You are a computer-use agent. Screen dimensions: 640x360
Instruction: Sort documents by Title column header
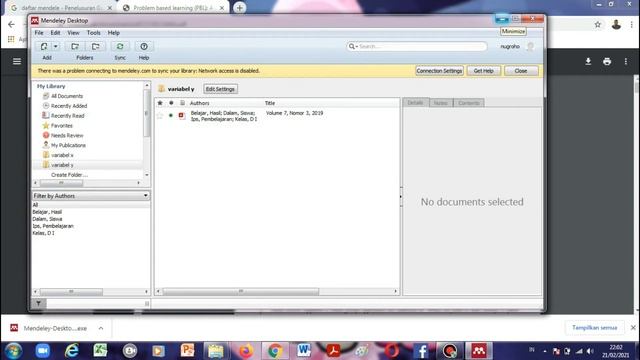tap(270, 103)
